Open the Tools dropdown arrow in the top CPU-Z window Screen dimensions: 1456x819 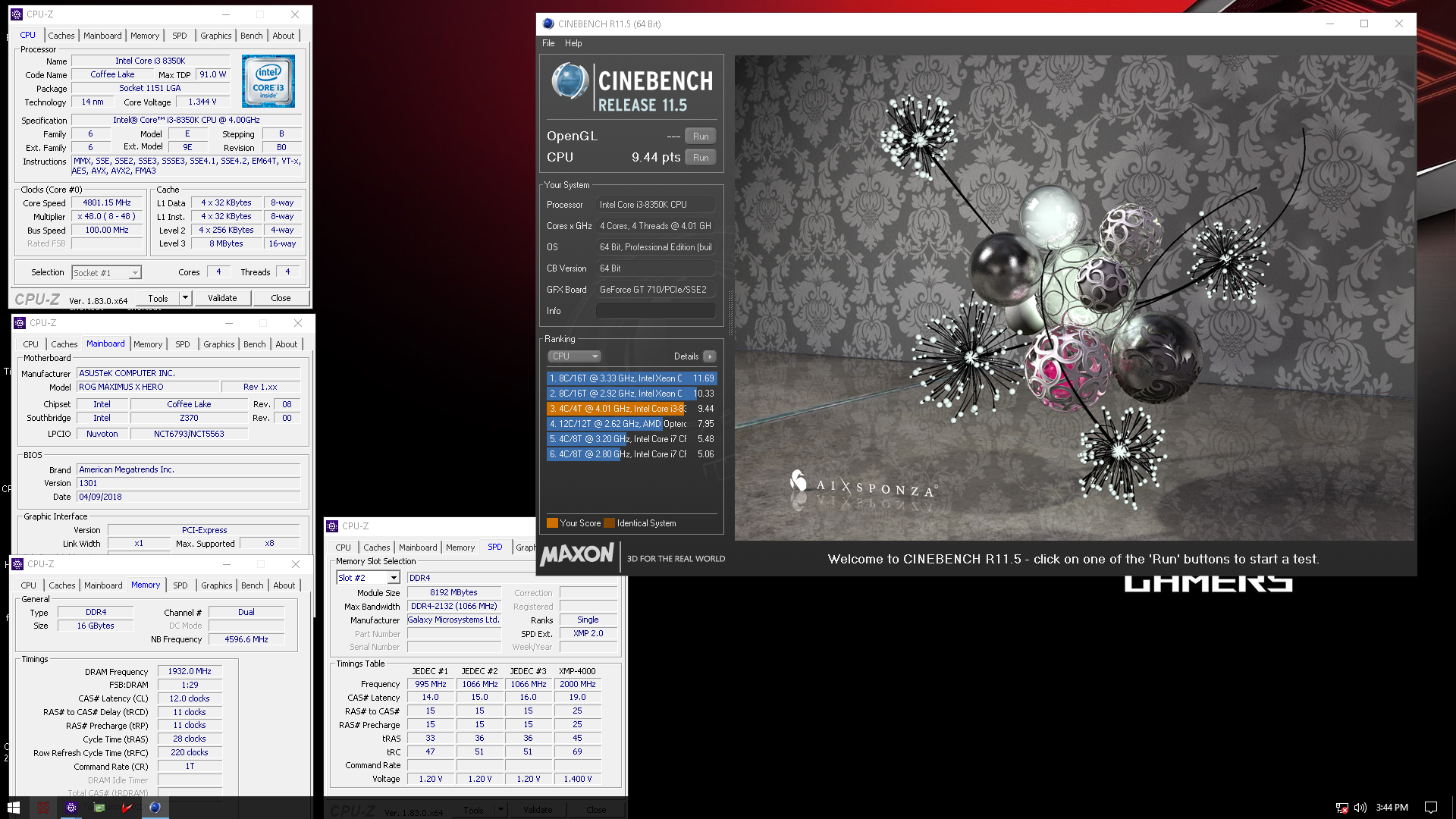click(x=185, y=298)
